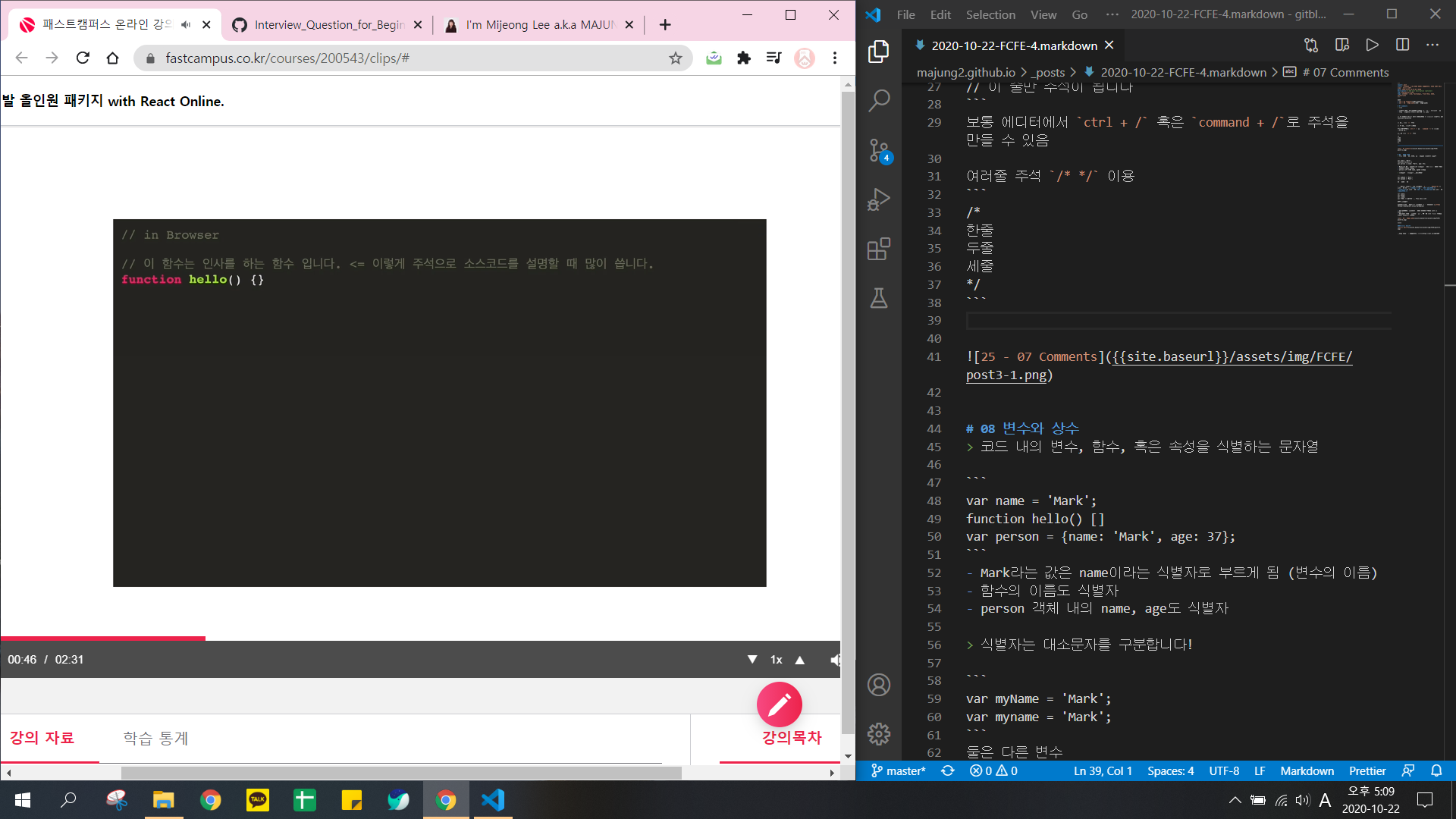Click the Synchronize Changes icon in the status bar
The image size is (1456, 819).
click(x=948, y=770)
